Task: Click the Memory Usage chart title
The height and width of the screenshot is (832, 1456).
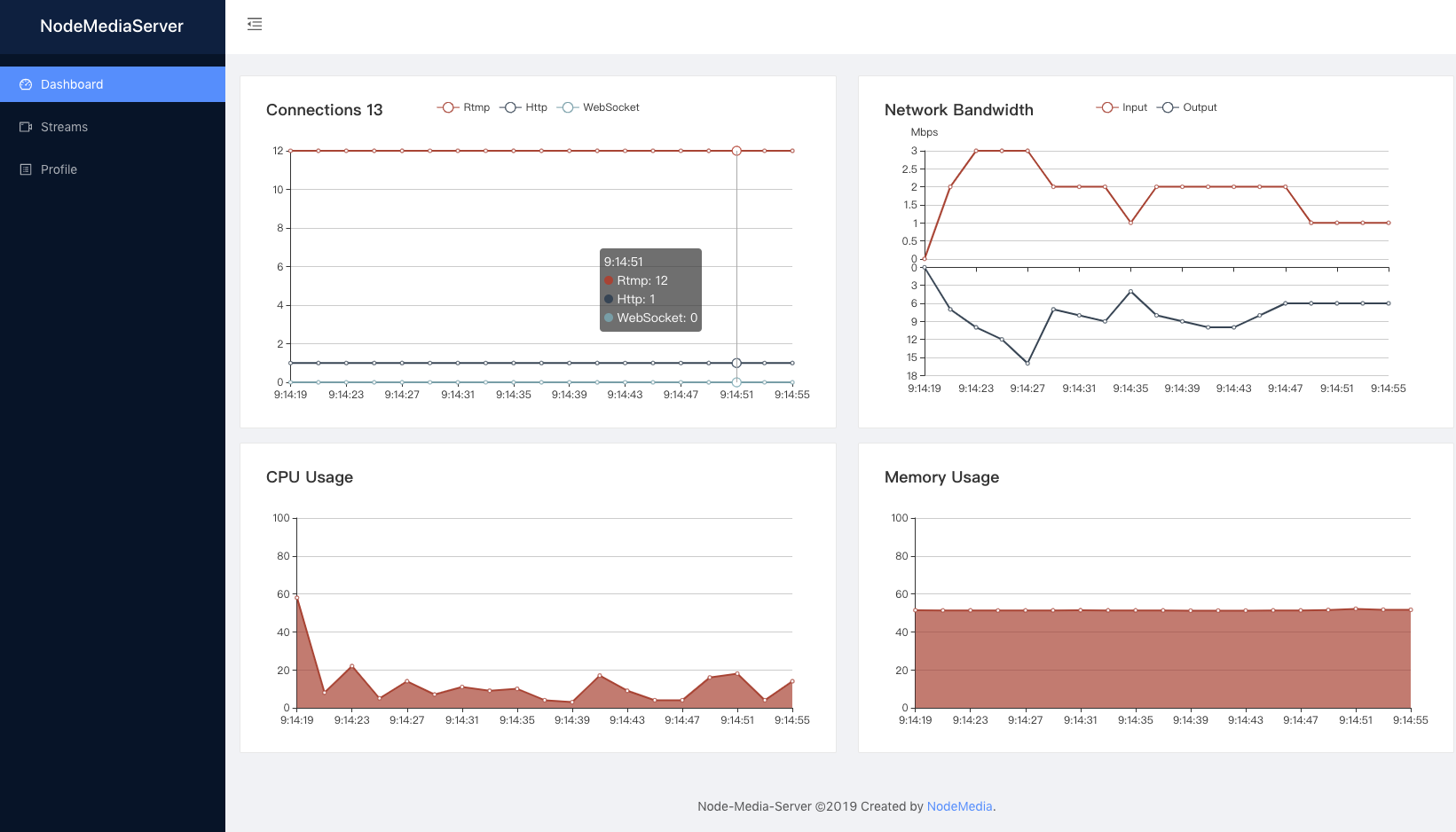Action: click(941, 477)
